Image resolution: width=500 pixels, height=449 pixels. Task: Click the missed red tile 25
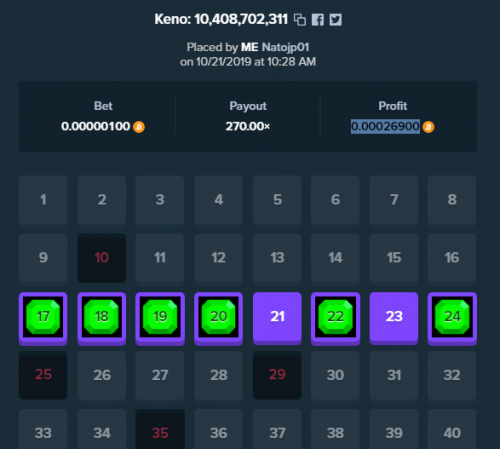click(43, 375)
